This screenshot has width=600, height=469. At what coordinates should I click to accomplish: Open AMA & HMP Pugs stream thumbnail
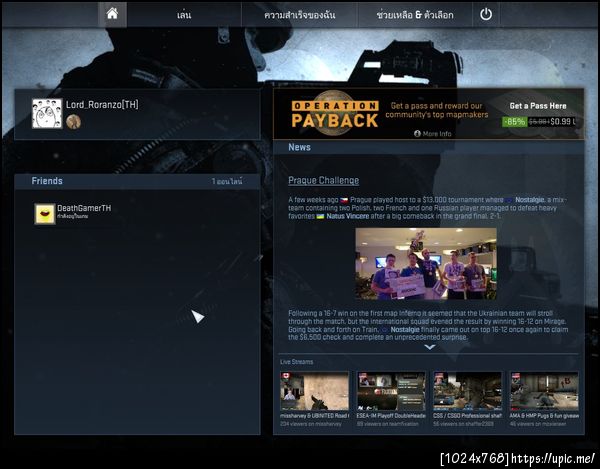coord(544,391)
